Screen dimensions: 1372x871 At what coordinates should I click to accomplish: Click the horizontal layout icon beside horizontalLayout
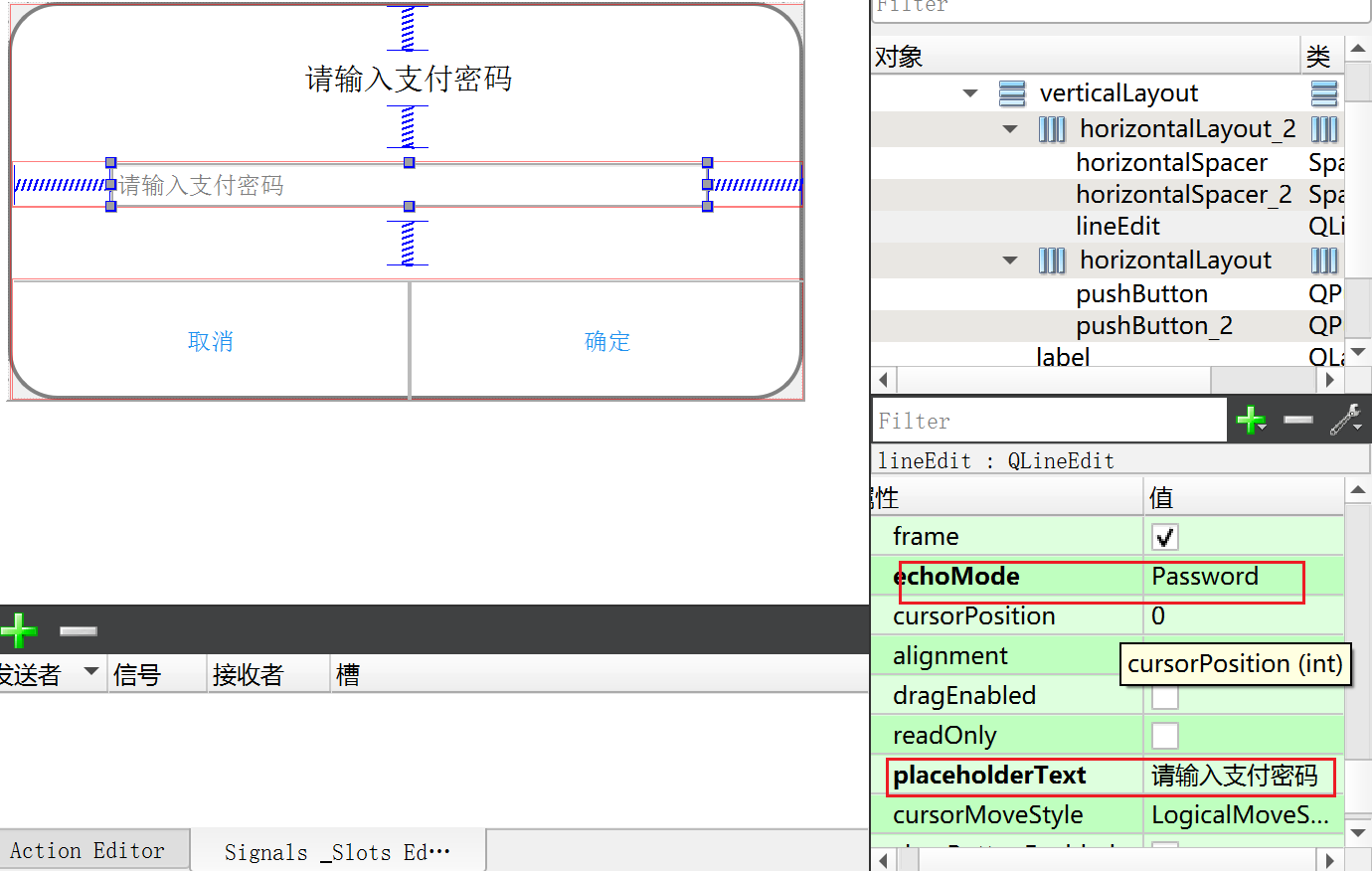tap(1051, 260)
